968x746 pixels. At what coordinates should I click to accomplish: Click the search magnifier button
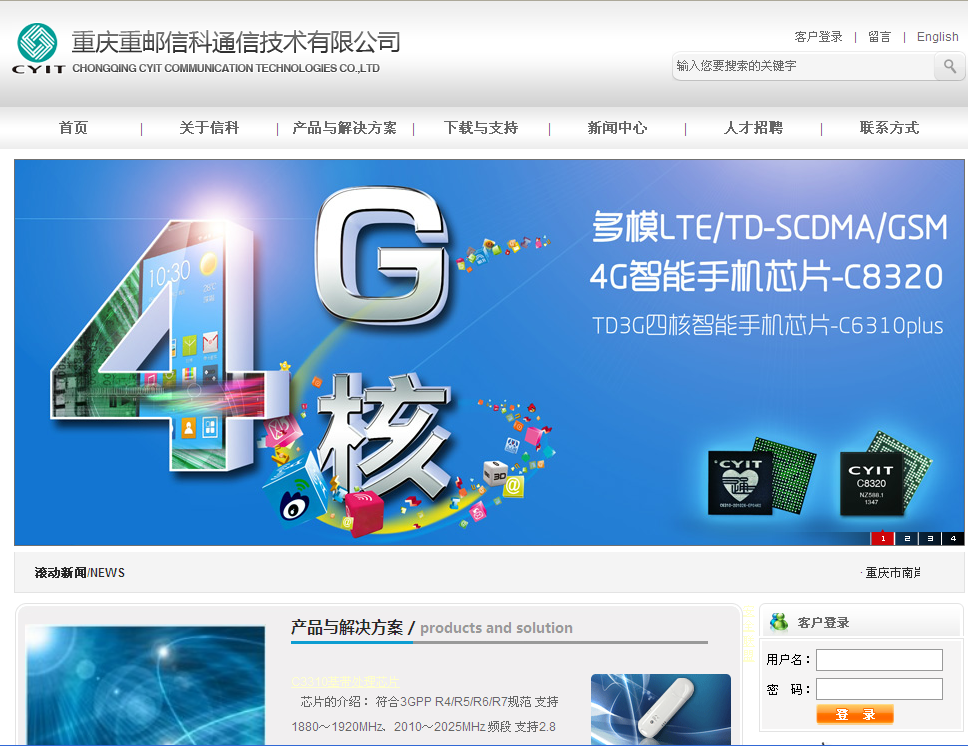(x=949, y=66)
